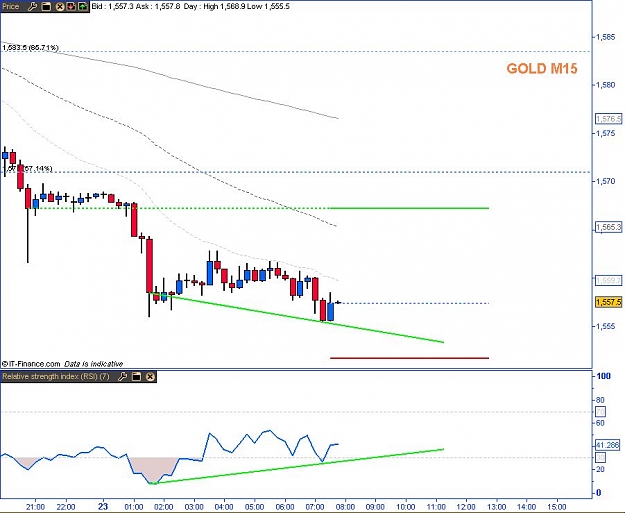The width and height of the screenshot is (625, 513).
Task: Open Price panel settings wrench
Action: tap(33, 6)
